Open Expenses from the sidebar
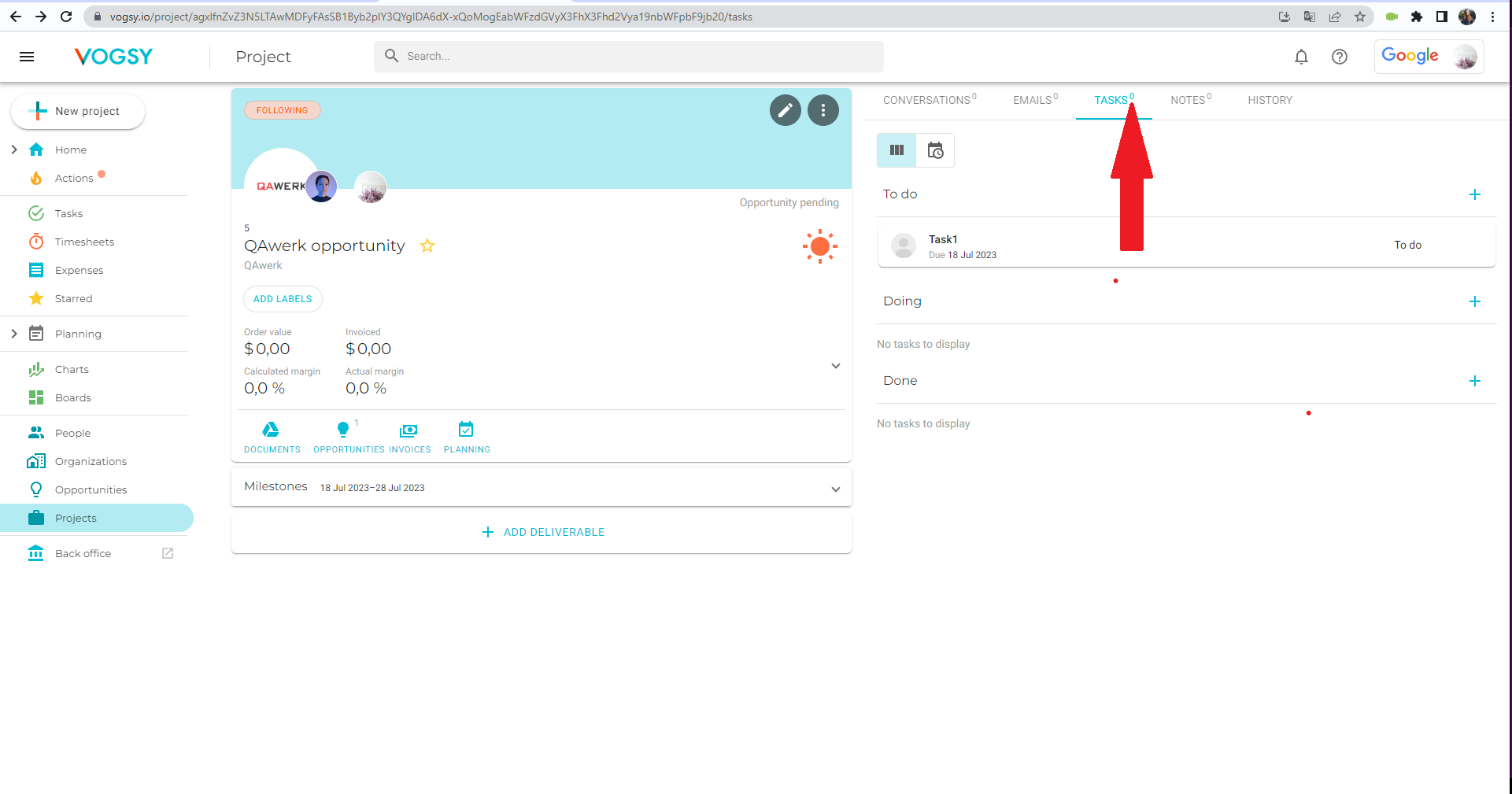Screen dimensions: 1512x794 coord(79,271)
